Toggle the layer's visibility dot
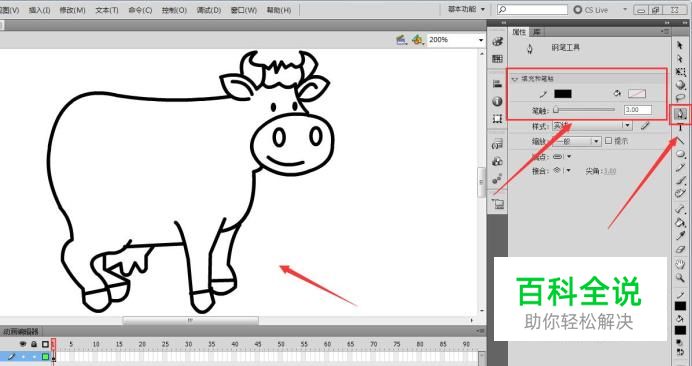Image resolution: width=692 pixels, height=366 pixels. 23,356
